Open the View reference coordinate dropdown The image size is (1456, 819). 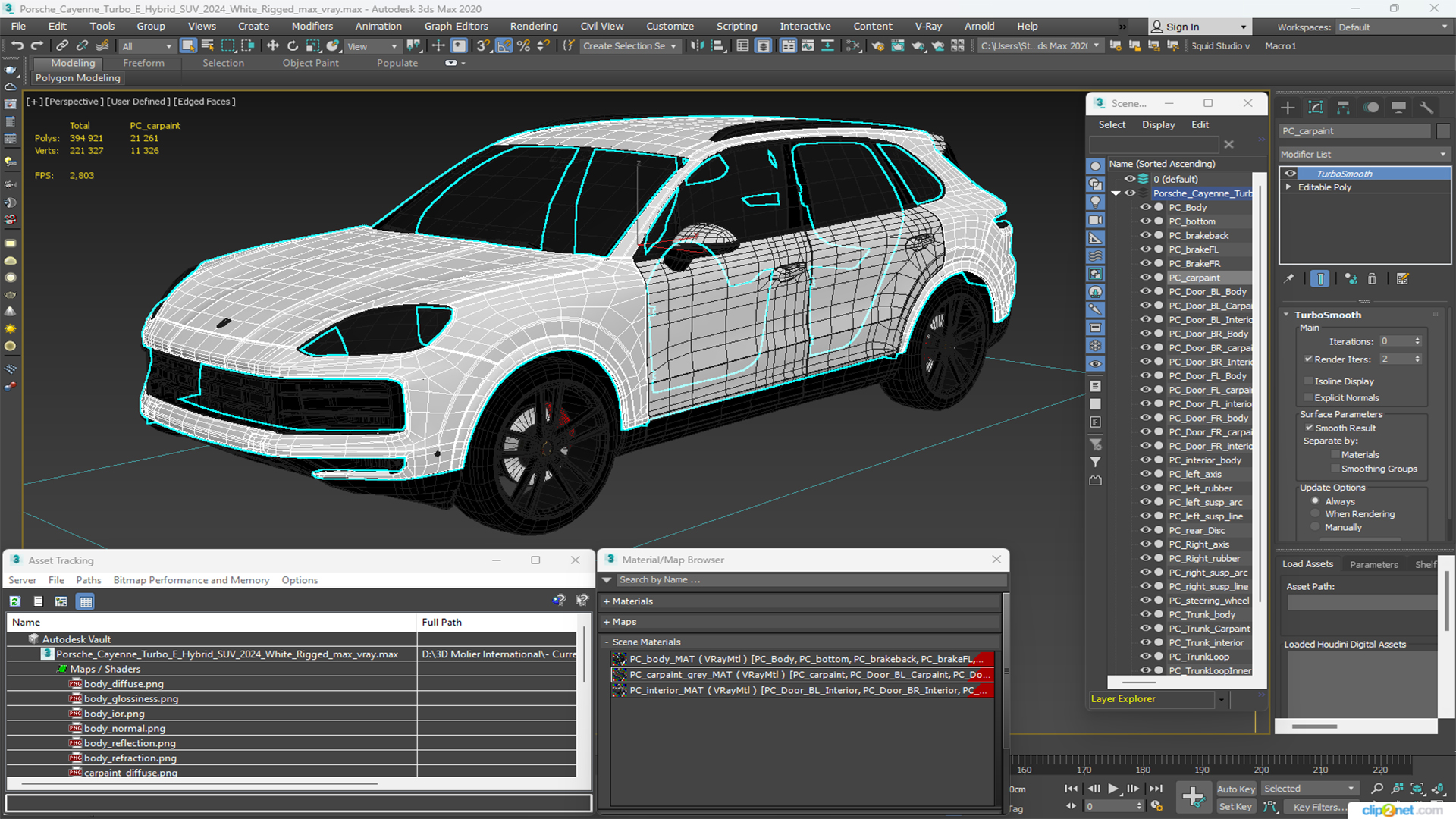point(372,46)
